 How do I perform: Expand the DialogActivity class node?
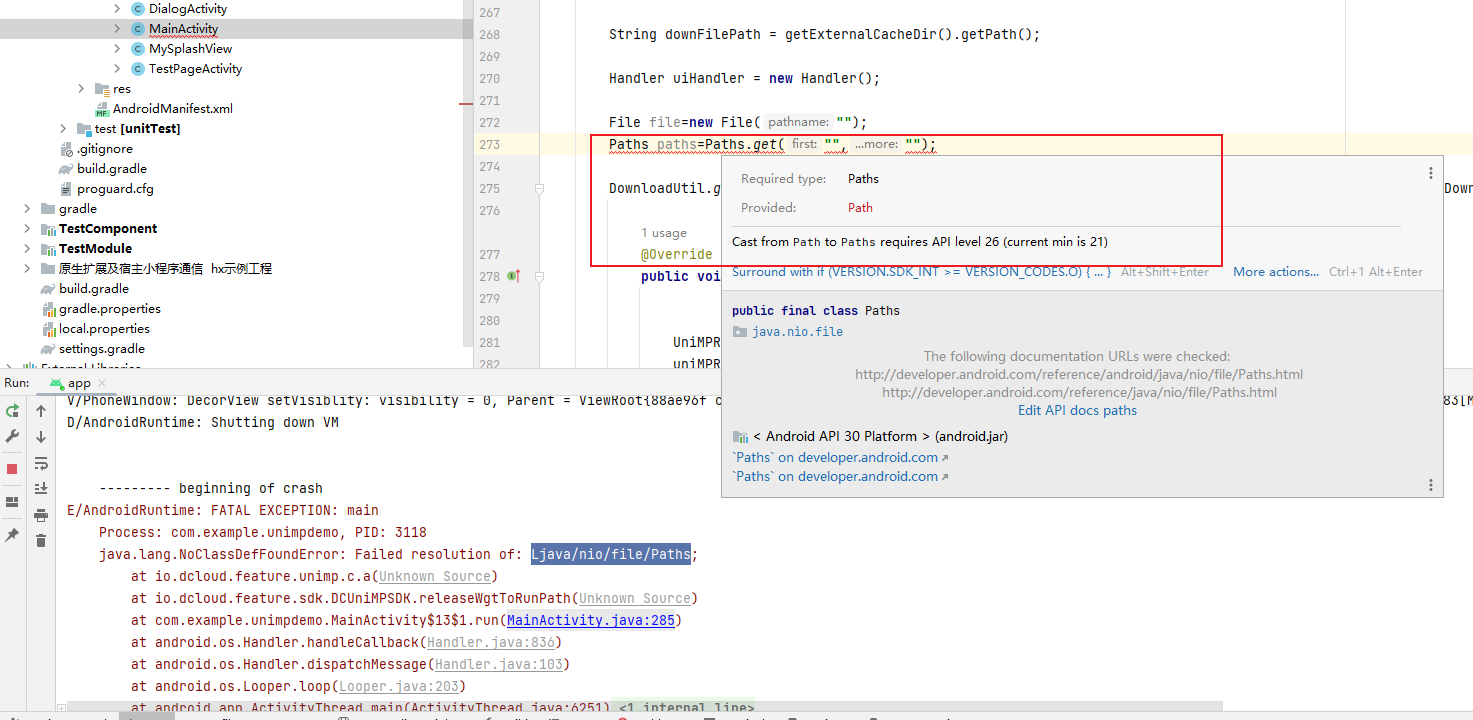click(118, 9)
